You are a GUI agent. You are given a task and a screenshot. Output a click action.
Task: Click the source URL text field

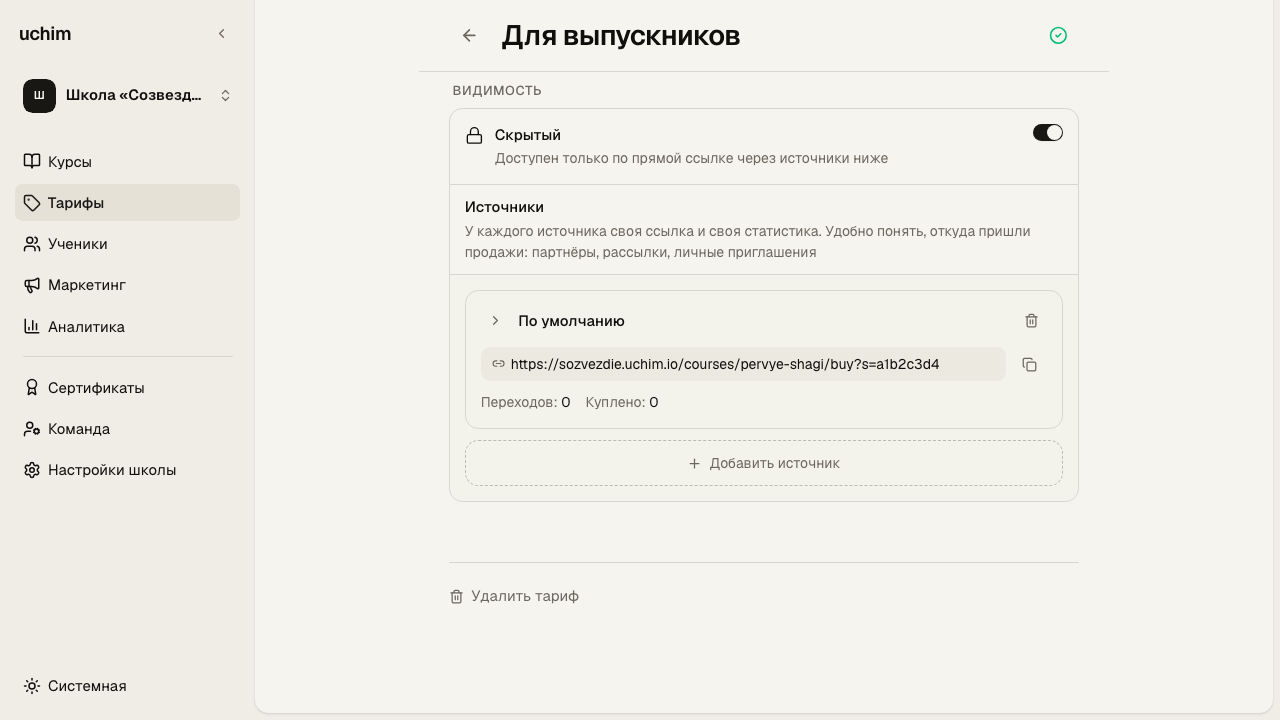(x=743, y=364)
